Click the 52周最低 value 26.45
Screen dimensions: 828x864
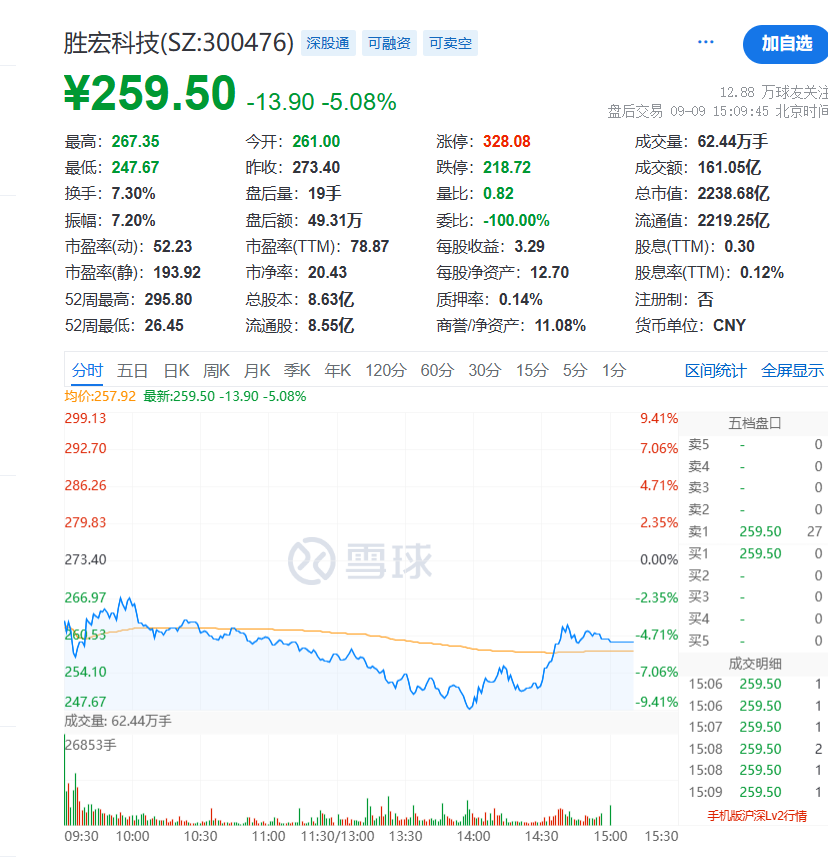point(164,325)
